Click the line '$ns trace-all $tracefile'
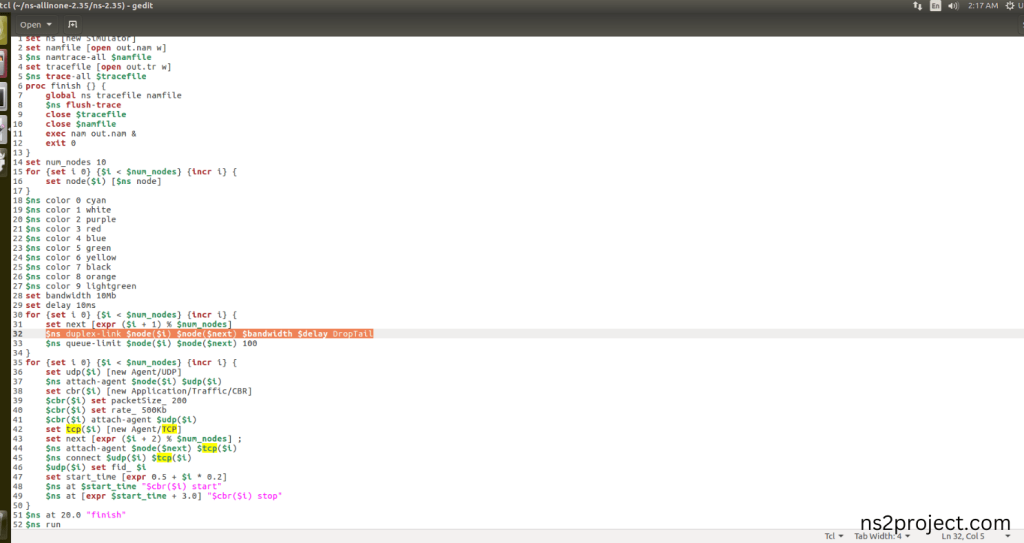Screen dimensions: 1024x543 click(x=86, y=76)
